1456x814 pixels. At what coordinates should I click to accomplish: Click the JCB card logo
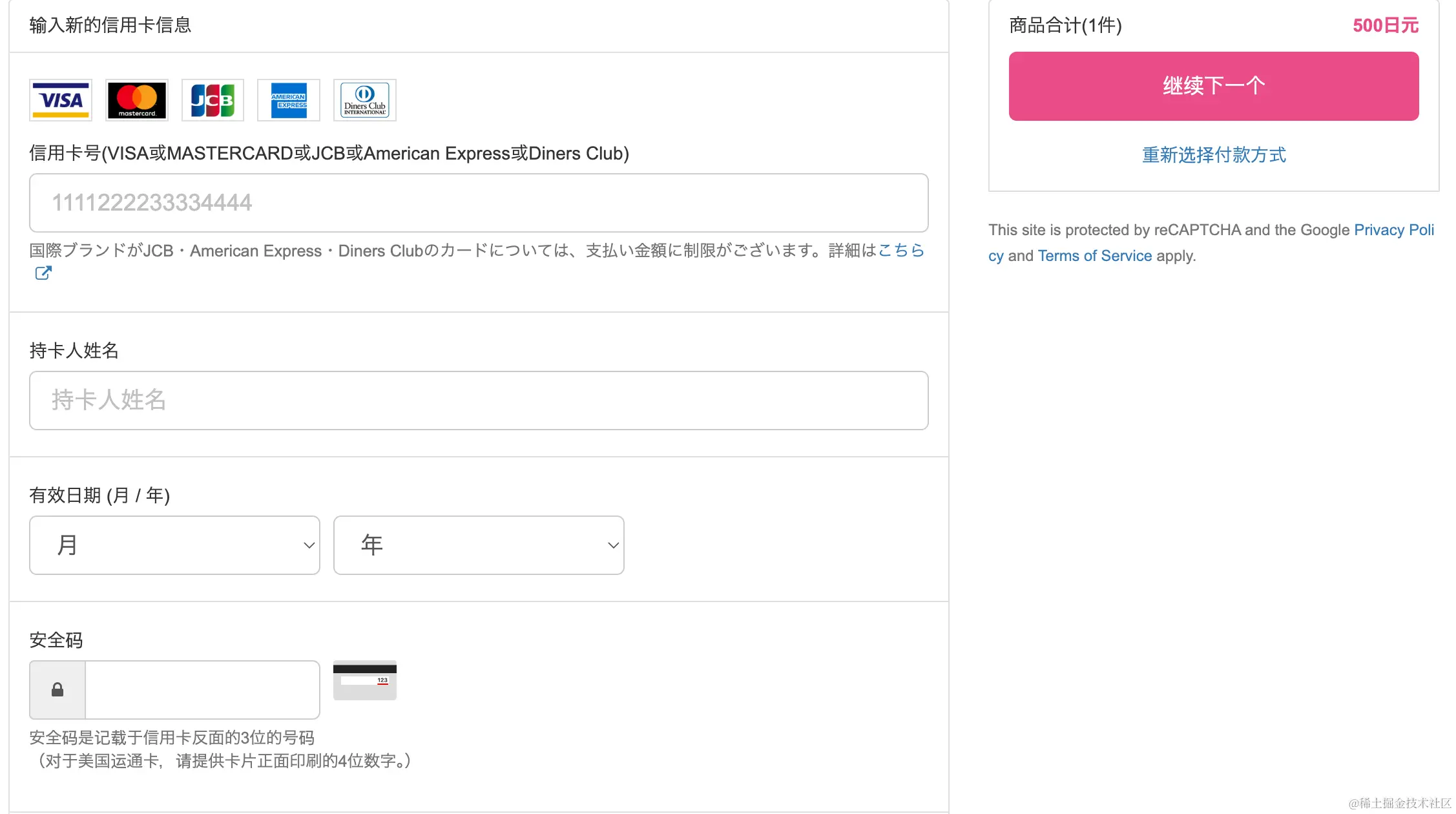[x=213, y=100]
